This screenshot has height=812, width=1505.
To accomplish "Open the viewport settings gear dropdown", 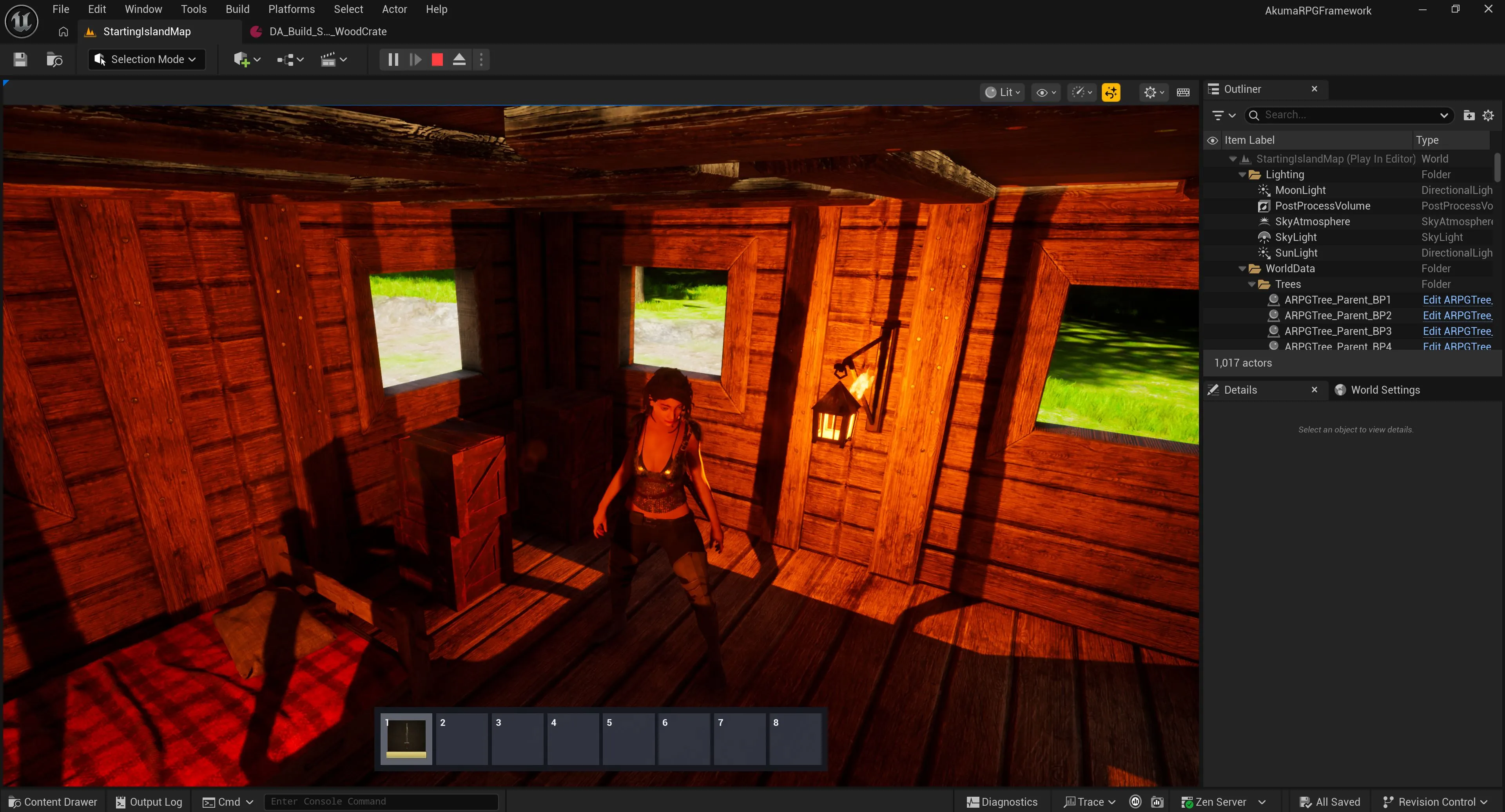I will pos(1153,92).
